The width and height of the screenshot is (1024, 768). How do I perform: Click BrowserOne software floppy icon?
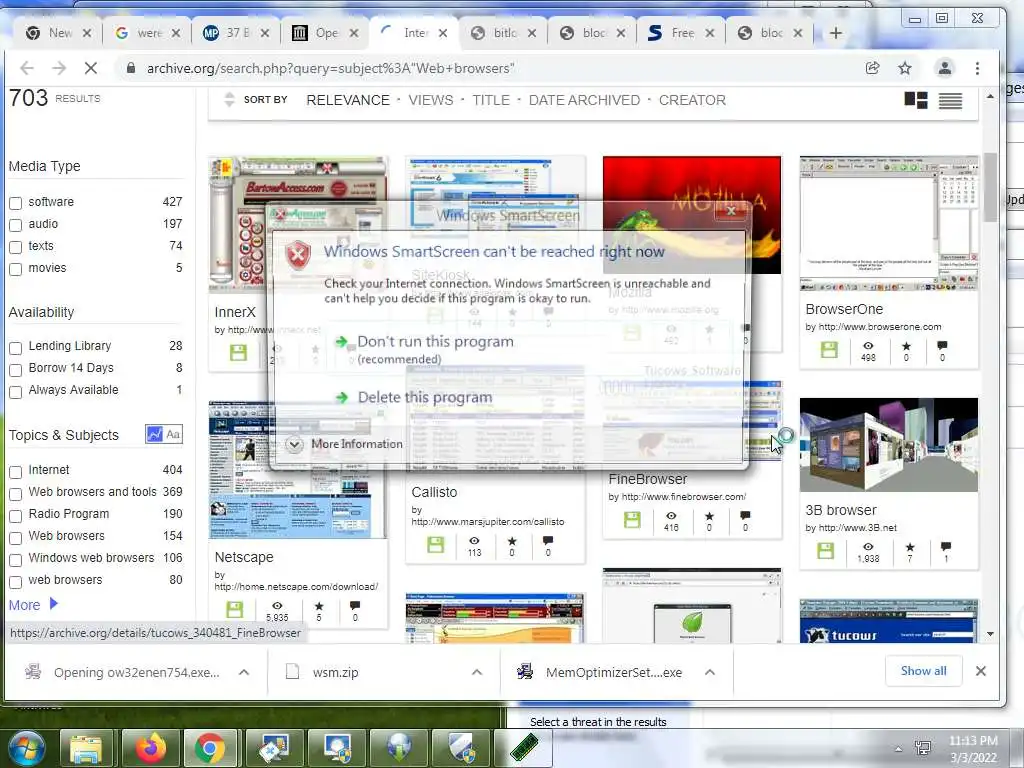829,350
